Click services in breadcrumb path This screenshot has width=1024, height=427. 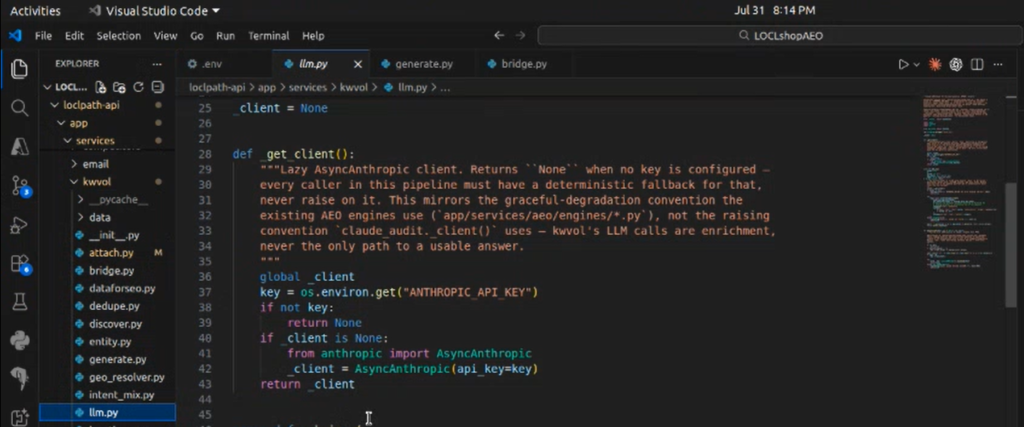point(310,87)
